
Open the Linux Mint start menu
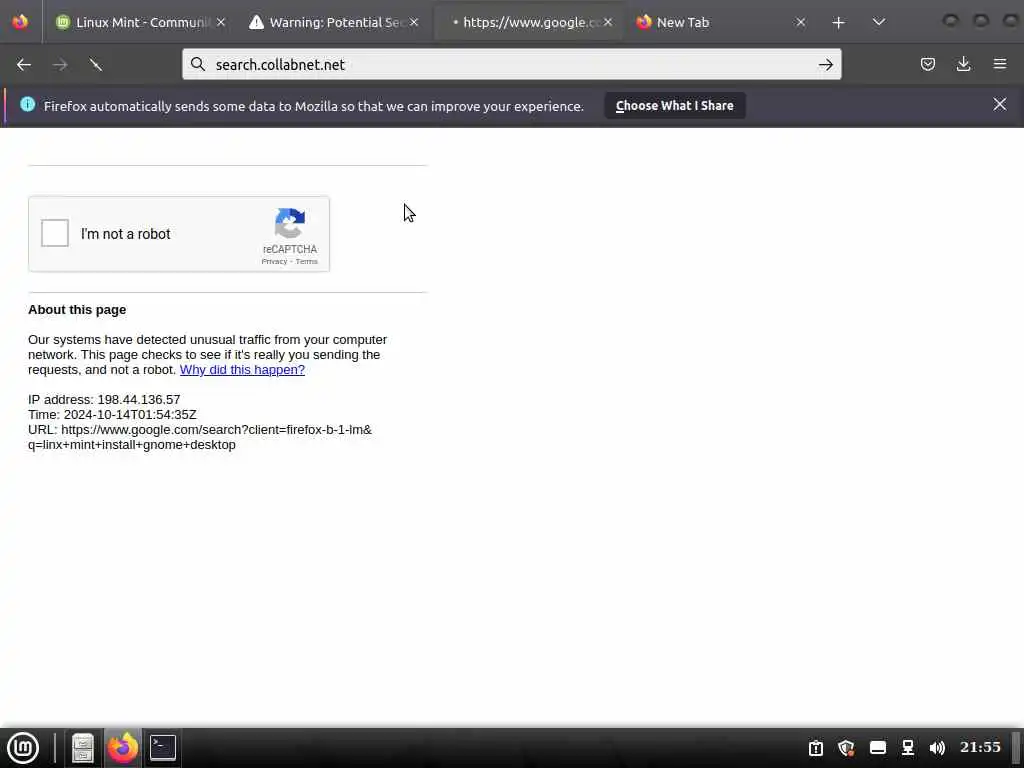pyautogui.click(x=23, y=748)
